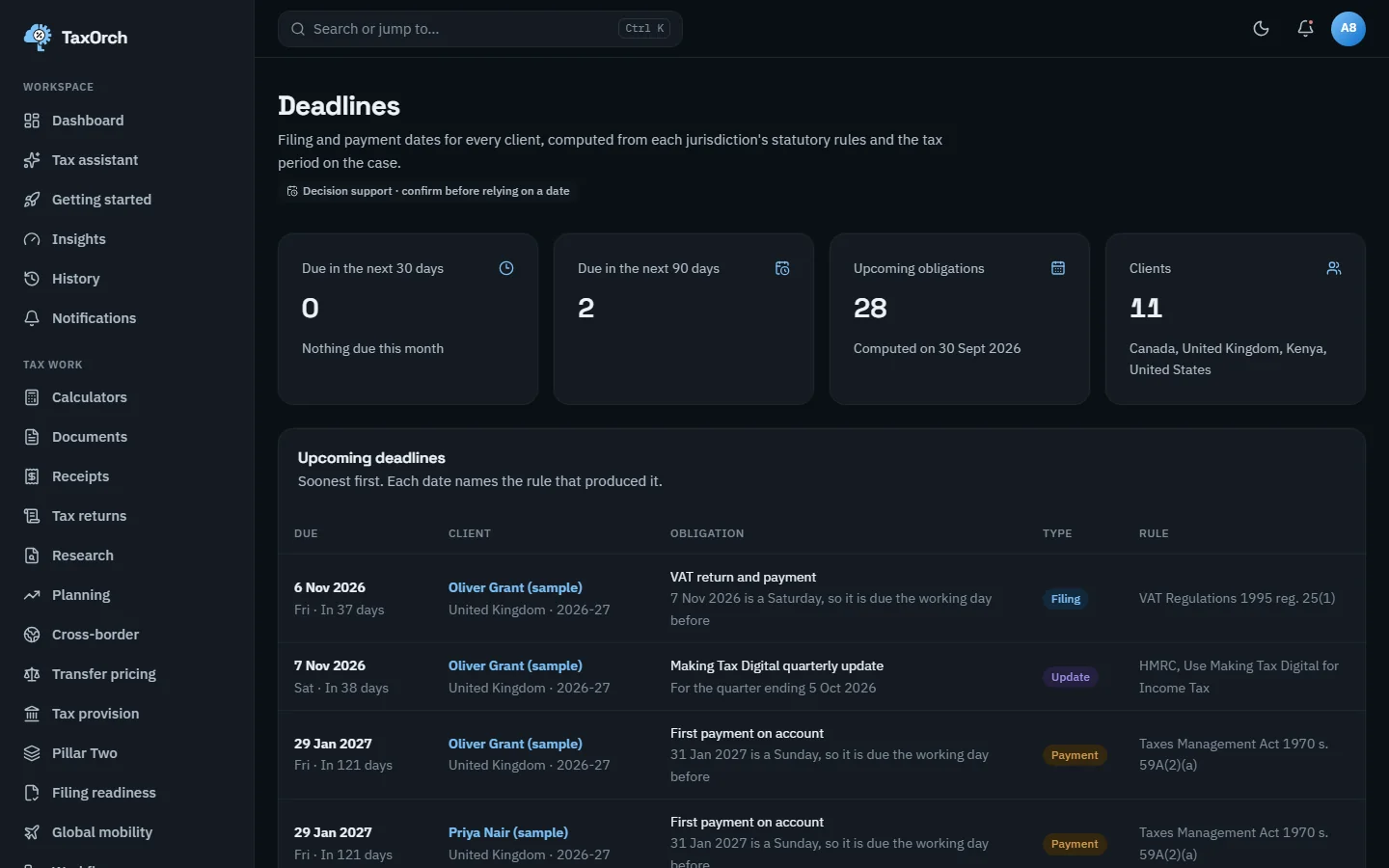Click Payment badge in Oliver Grant row

point(1075,755)
